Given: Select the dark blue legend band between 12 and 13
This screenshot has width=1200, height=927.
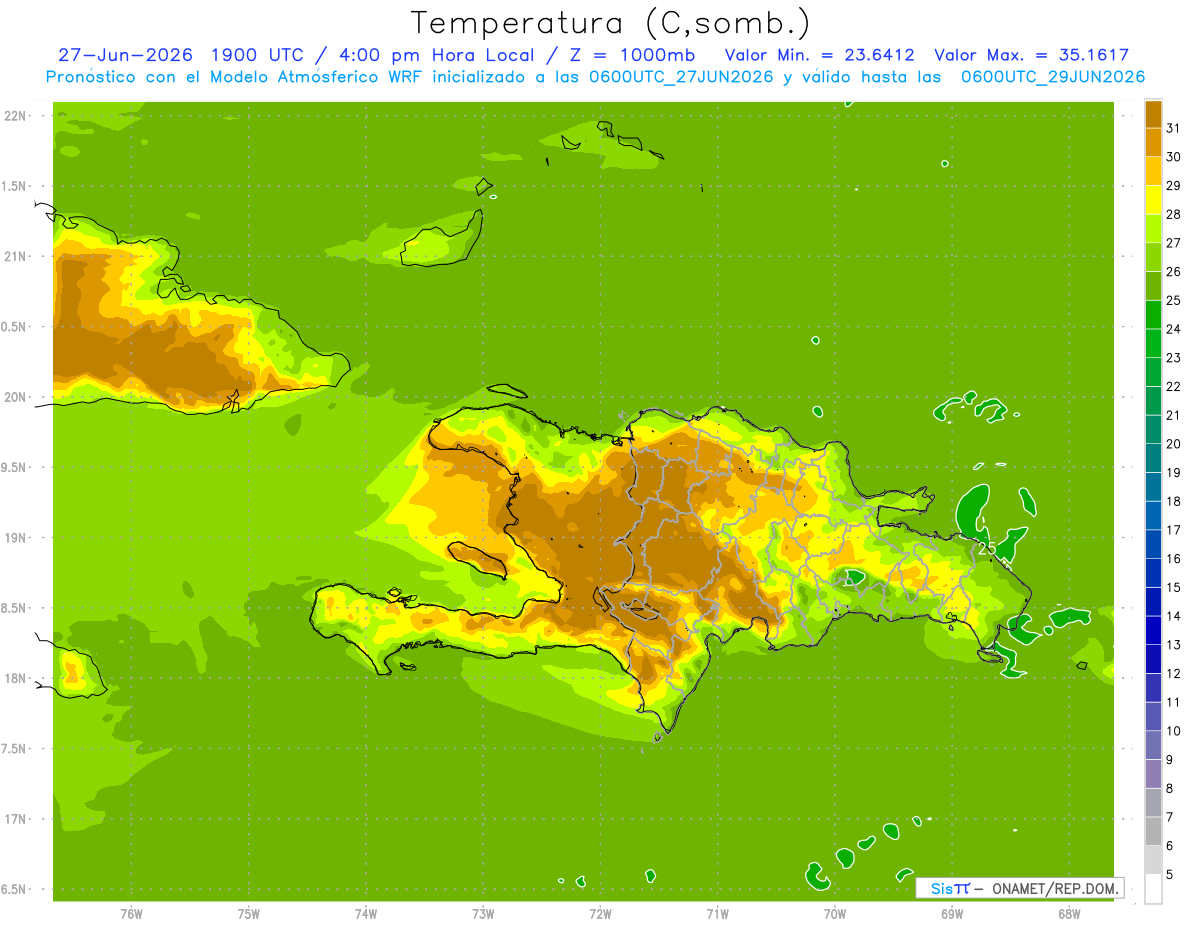Looking at the screenshot, I should 1153,658.
